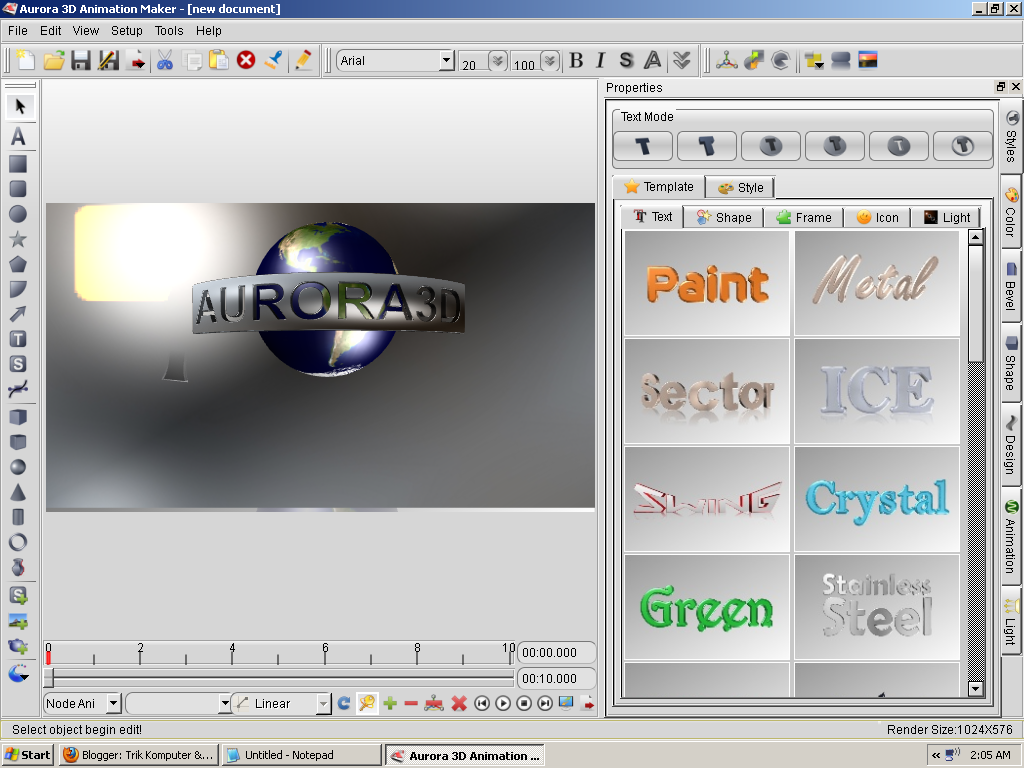Screen dimensions: 1024x768
Task: Open the Tools menu
Action: coord(169,31)
